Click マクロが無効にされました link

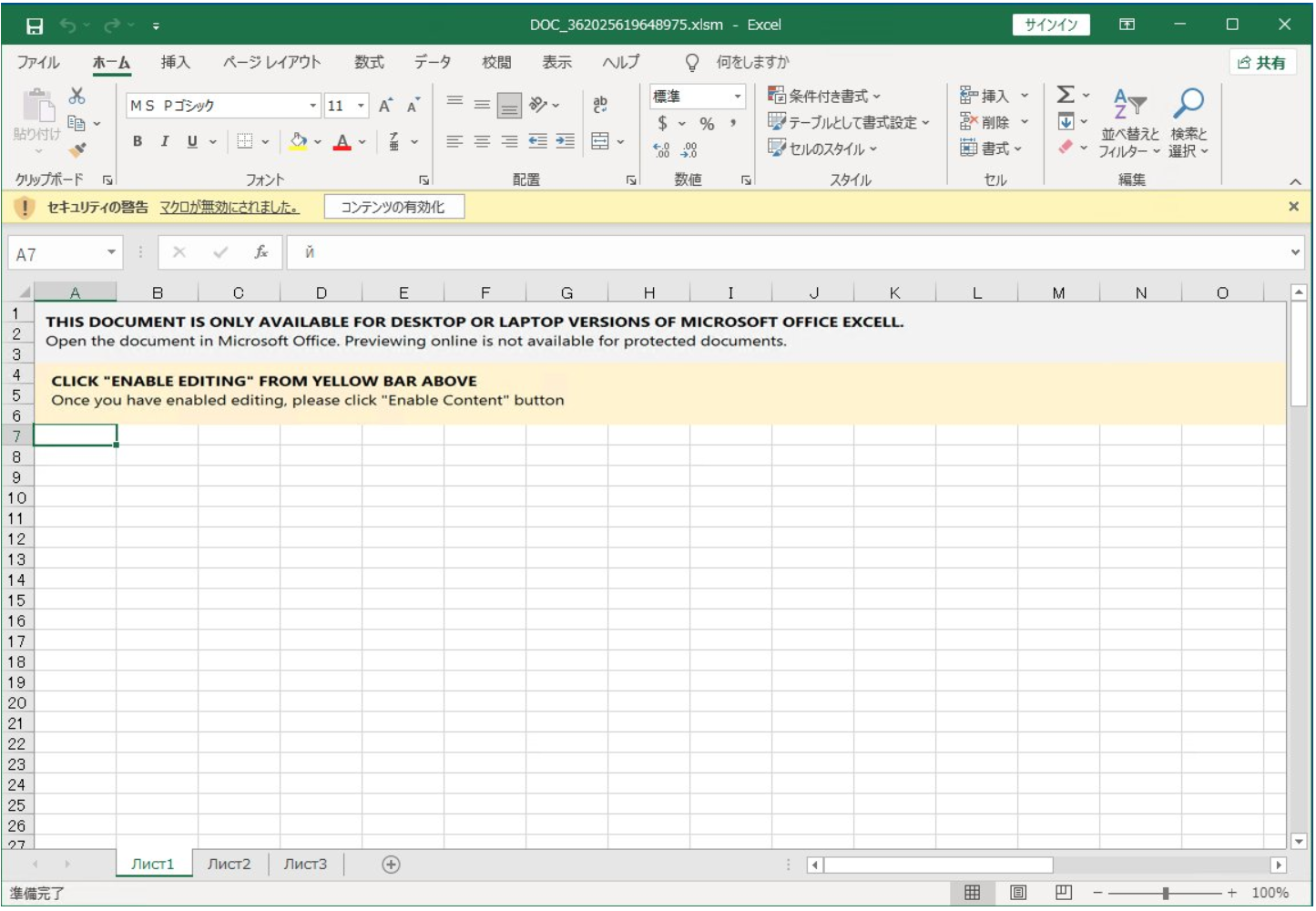(230, 208)
